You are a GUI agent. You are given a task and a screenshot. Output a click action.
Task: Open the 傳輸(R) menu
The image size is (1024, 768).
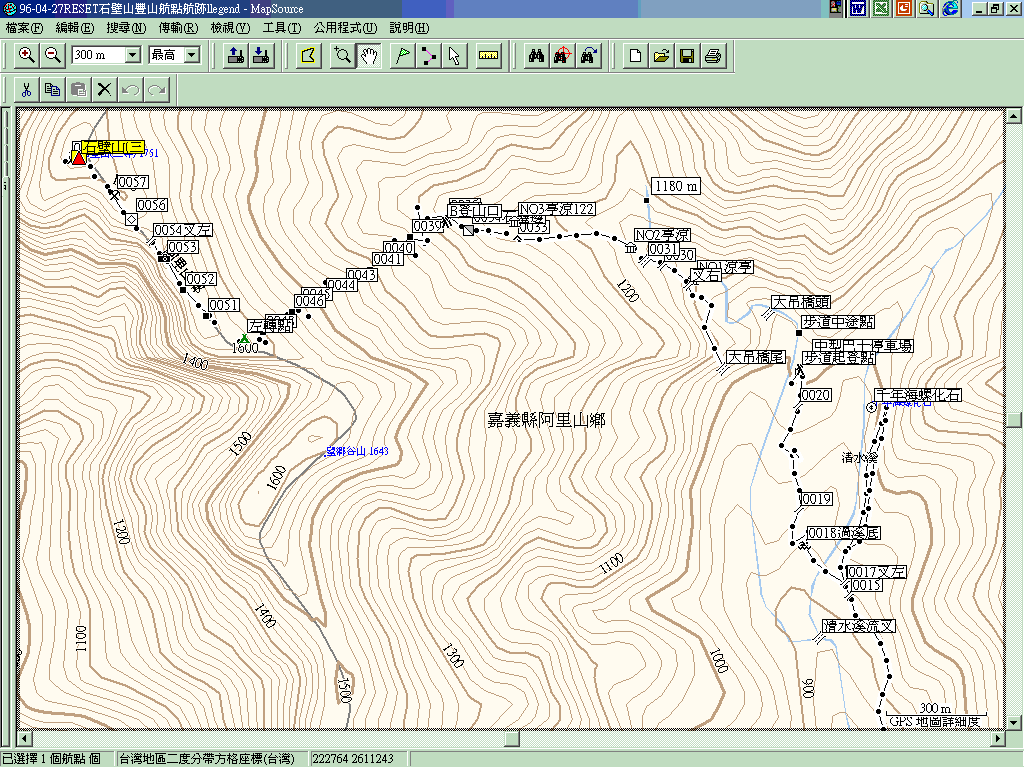tap(178, 28)
